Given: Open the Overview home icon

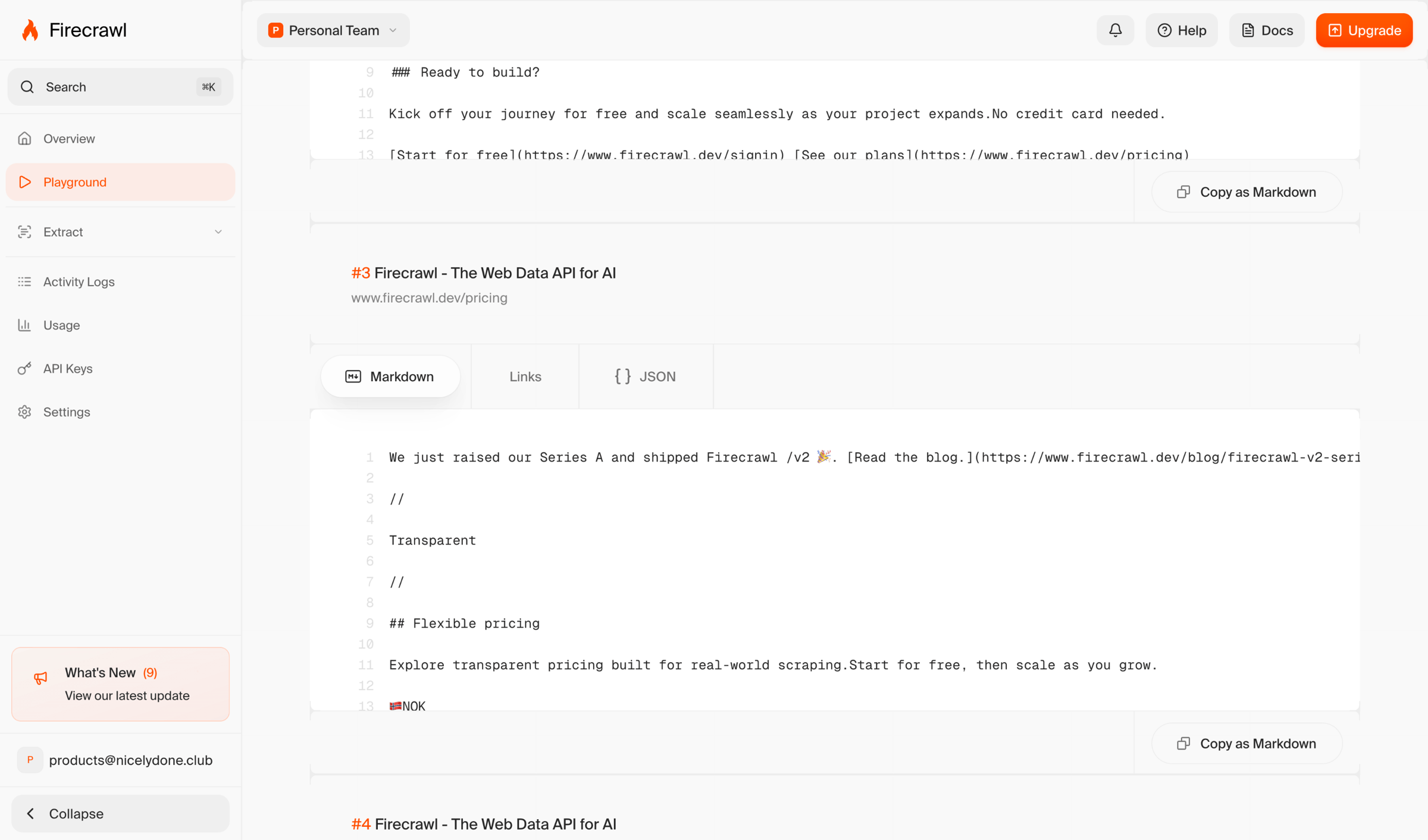Looking at the screenshot, I should [24, 139].
